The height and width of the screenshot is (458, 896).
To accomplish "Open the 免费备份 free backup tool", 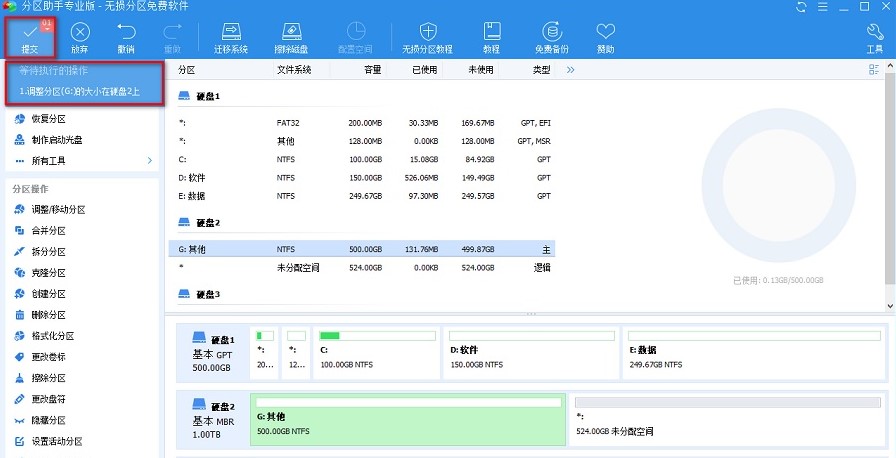I will [x=551, y=37].
